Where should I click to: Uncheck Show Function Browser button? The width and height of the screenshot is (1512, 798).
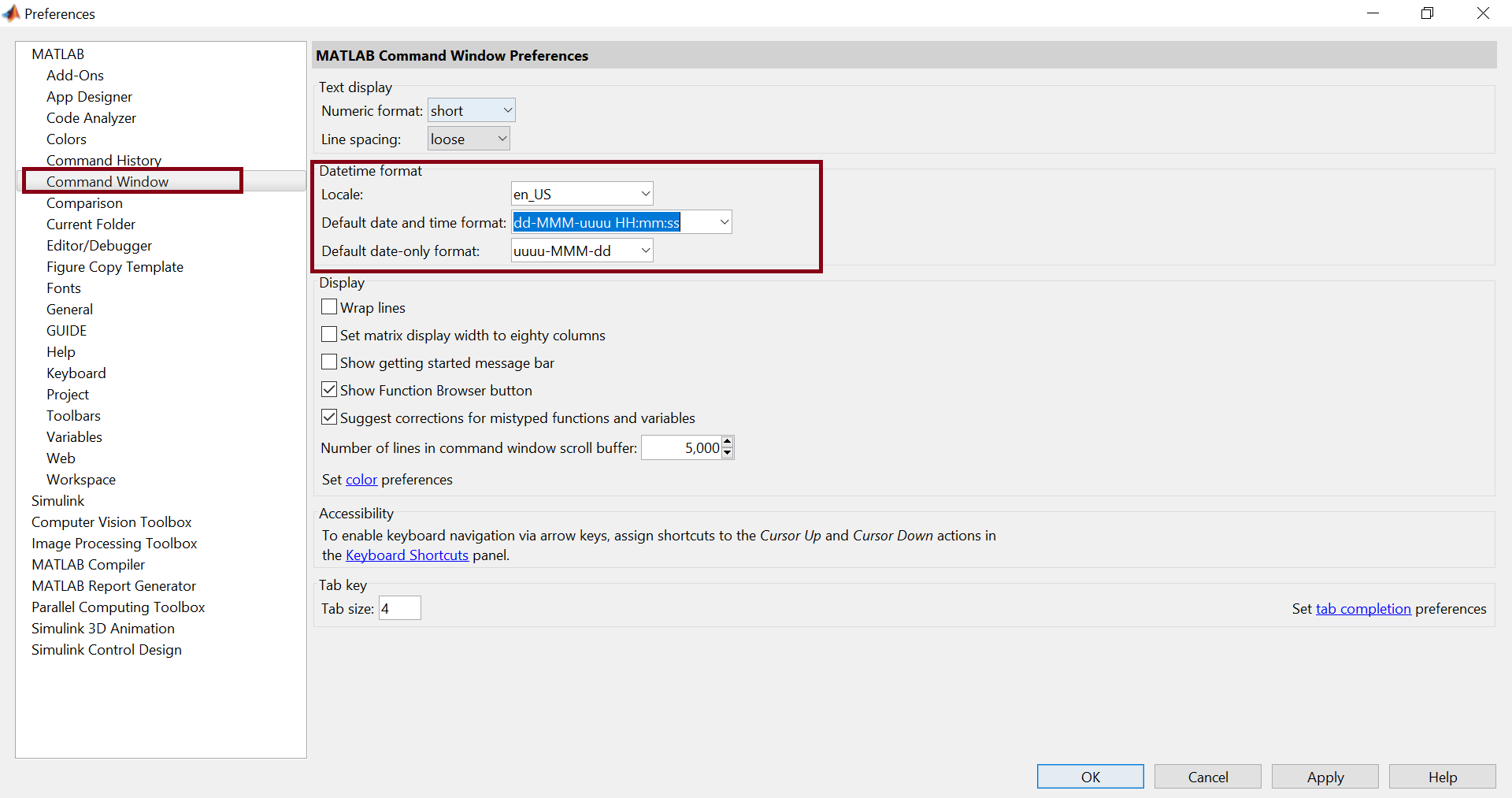pos(329,390)
